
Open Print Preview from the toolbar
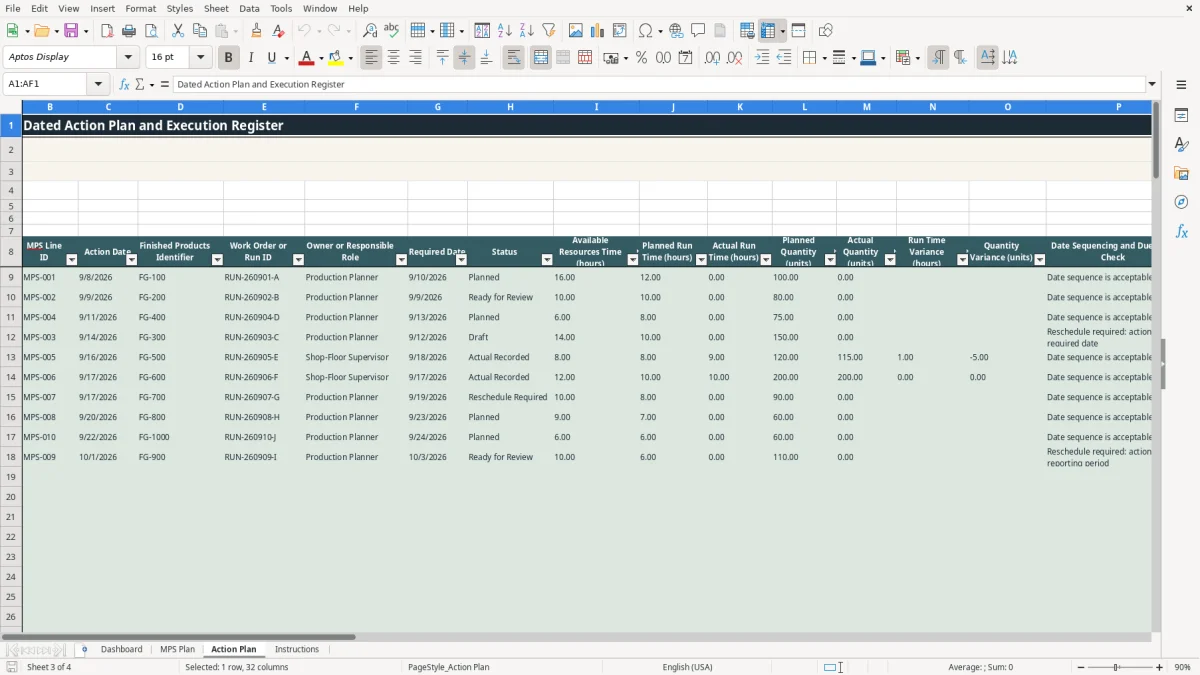coord(150,31)
